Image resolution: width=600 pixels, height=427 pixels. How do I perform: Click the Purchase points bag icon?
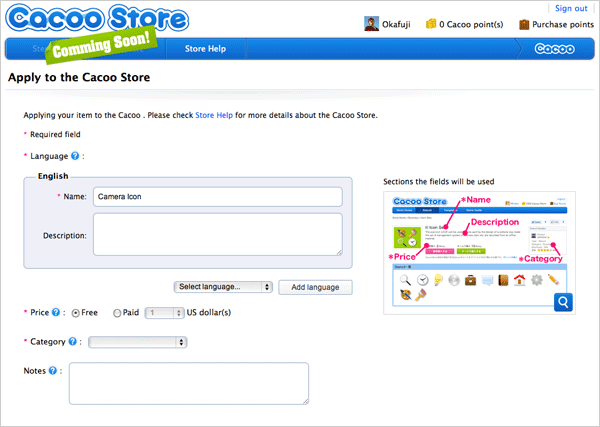point(524,24)
